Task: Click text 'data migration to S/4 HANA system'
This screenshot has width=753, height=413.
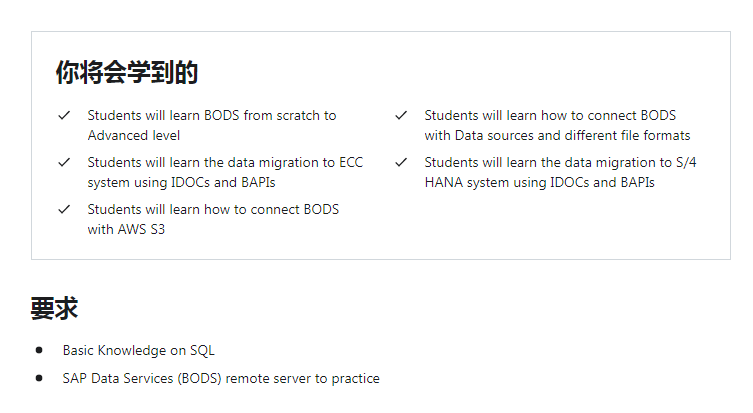Action: tap(560, 172)
